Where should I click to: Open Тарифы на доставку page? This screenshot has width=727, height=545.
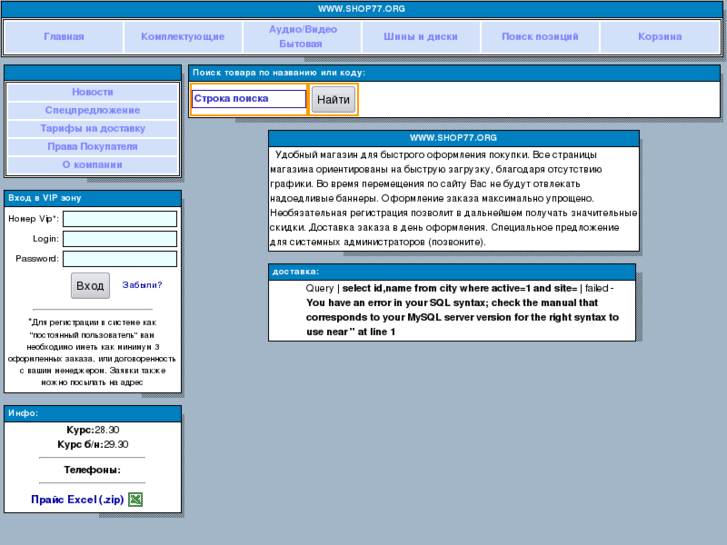point(93,128)
